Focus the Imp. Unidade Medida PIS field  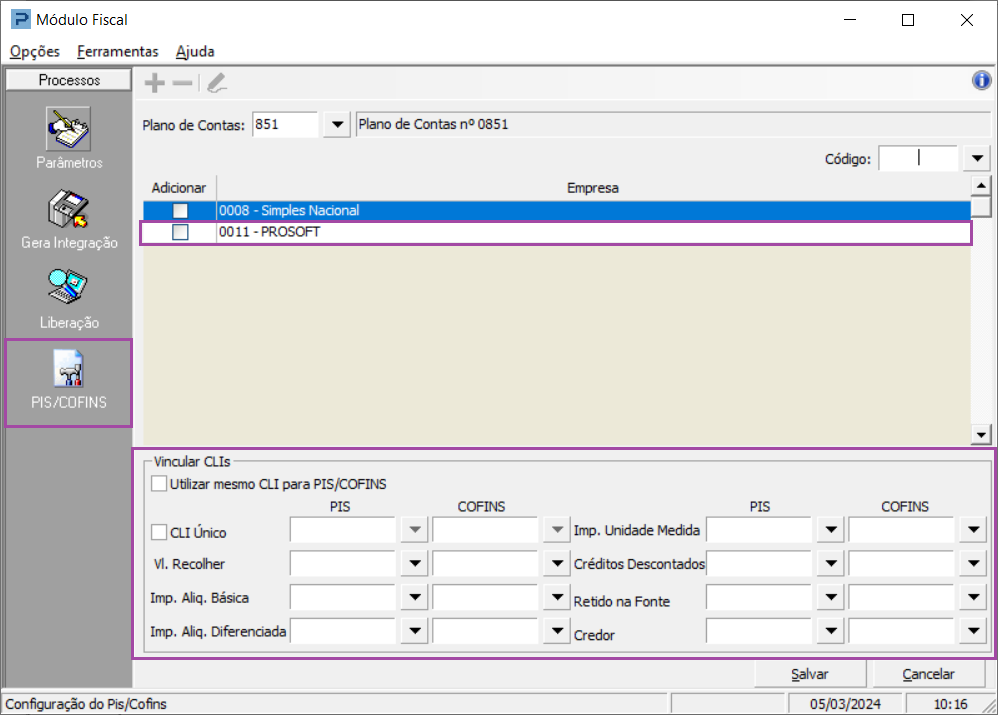[759, 530]
